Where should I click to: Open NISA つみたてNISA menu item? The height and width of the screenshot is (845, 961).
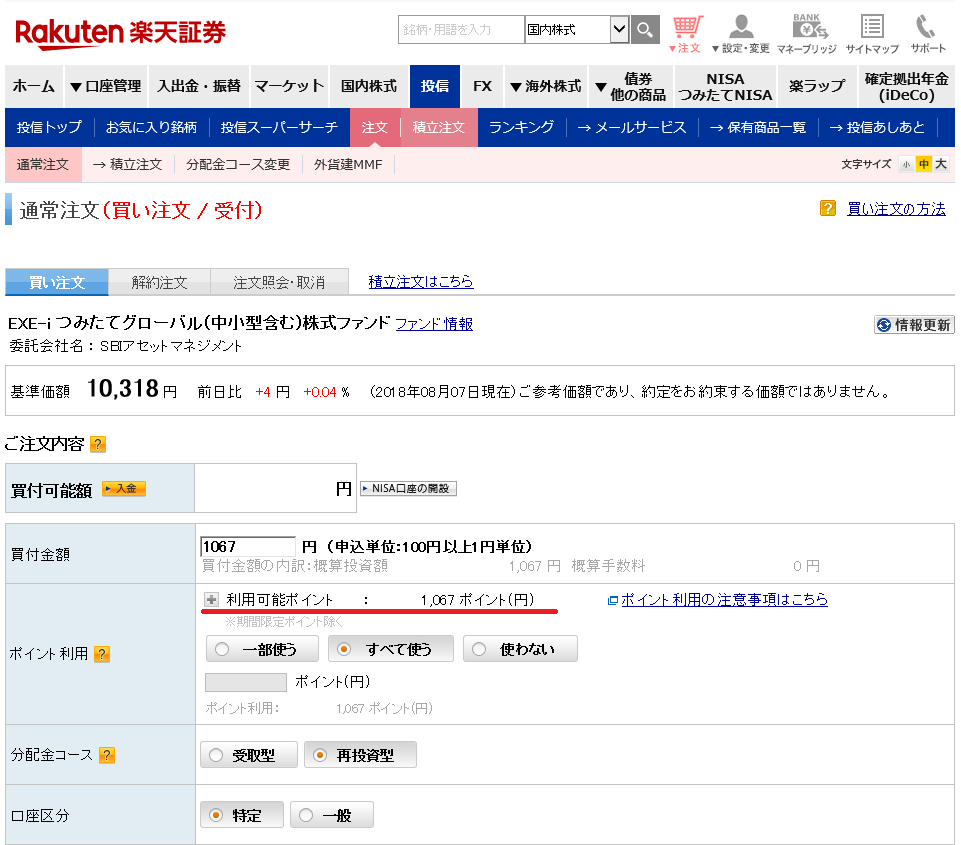tap(726, 86)
